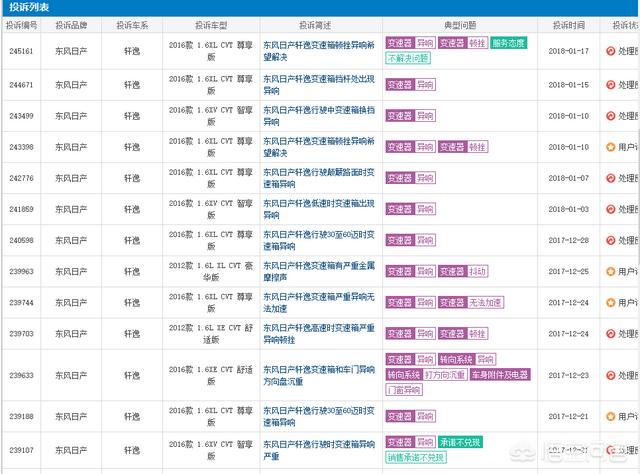
Task: Click the 投诉品牌 column header
Action: pyautogui.click(x=71, y=25)
